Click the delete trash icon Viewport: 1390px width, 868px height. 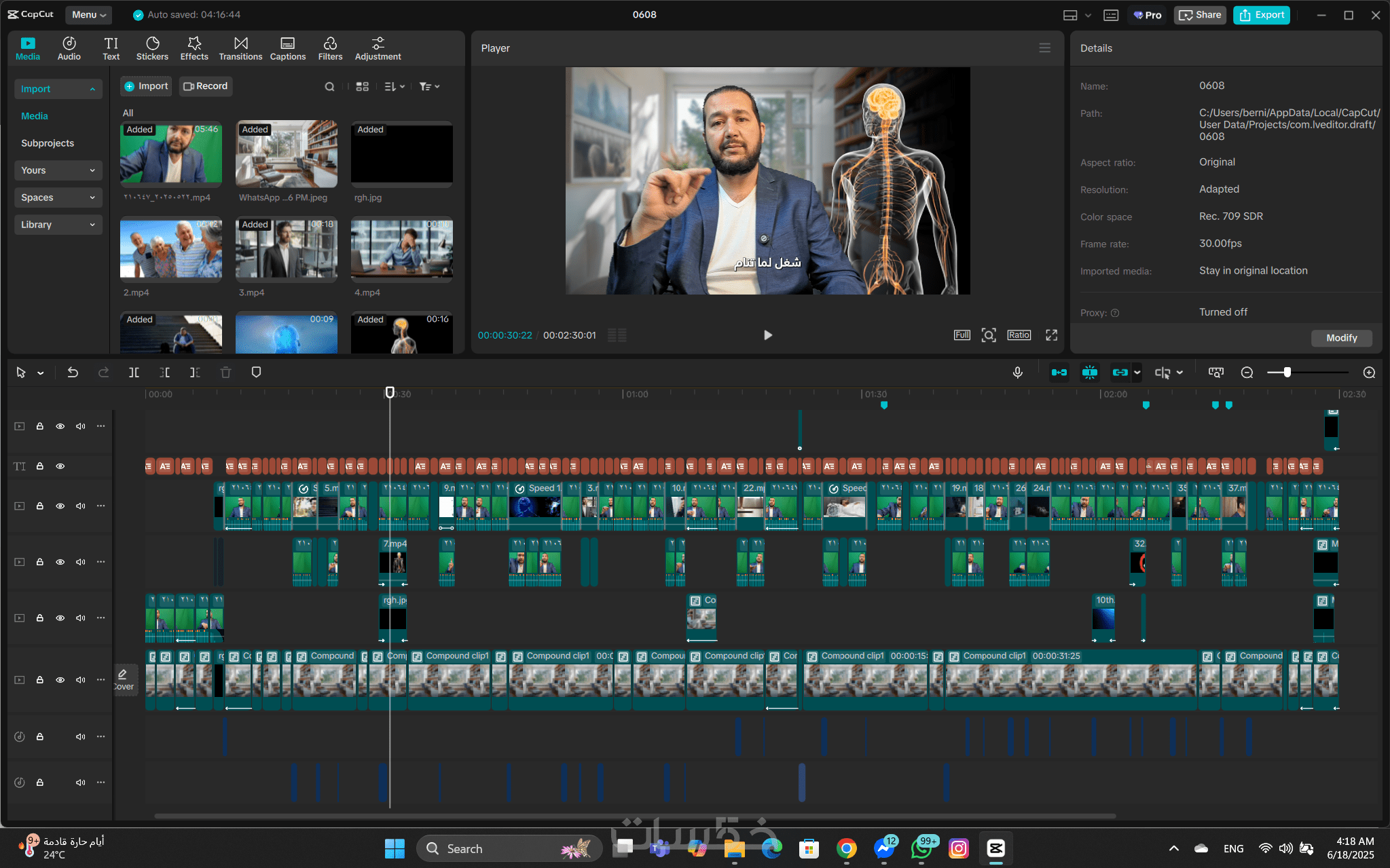coord(225,373)
